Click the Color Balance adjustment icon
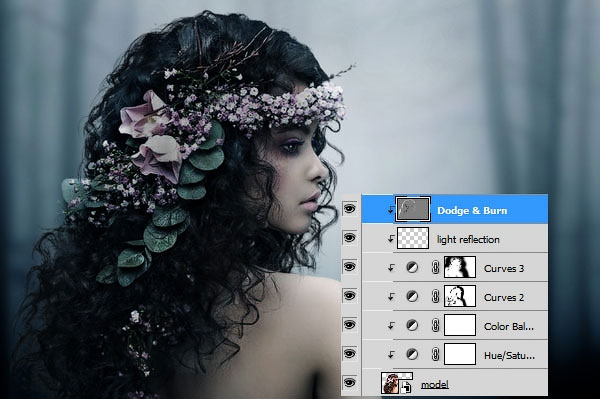This screenshot has height=399, width=600. click(412, 325)
